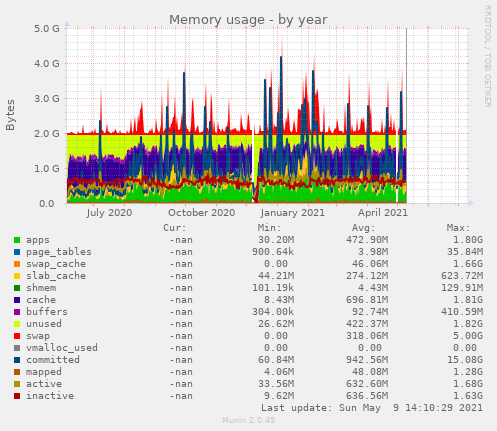
Task: Click the yellow slab_cache legend swatch
Action: (x=17, y=276)
